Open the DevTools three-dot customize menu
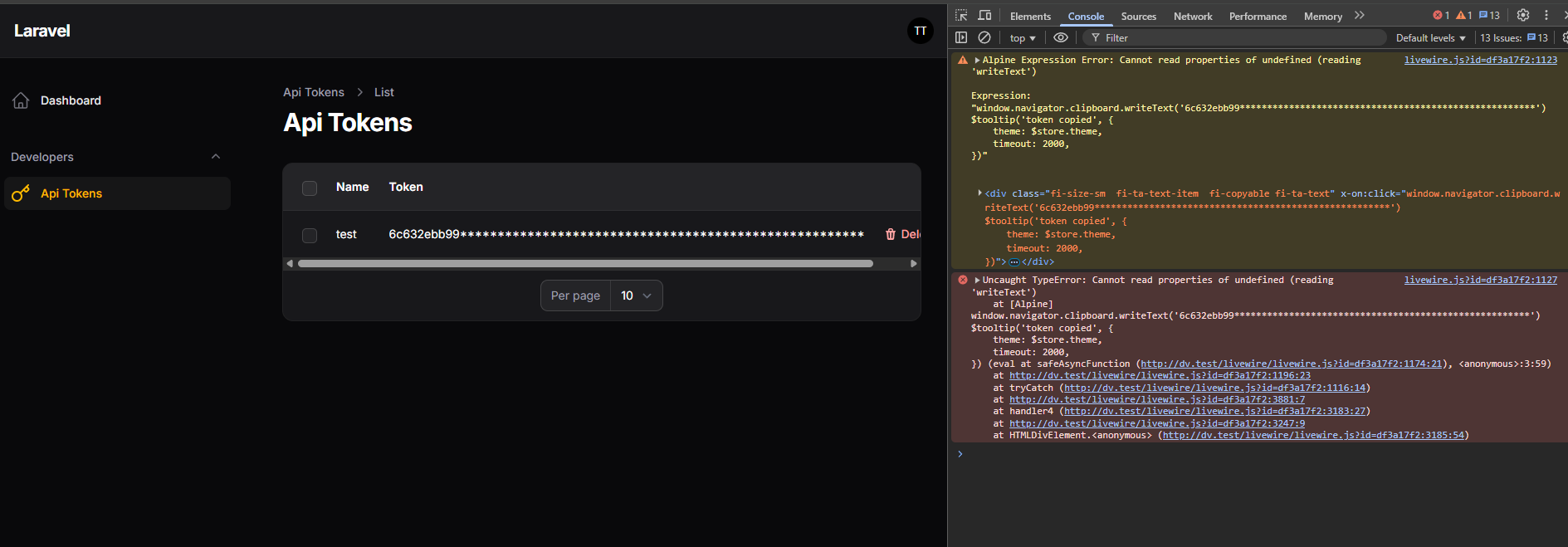This screenshot has height=547, width=1568. pos(1546,15)
